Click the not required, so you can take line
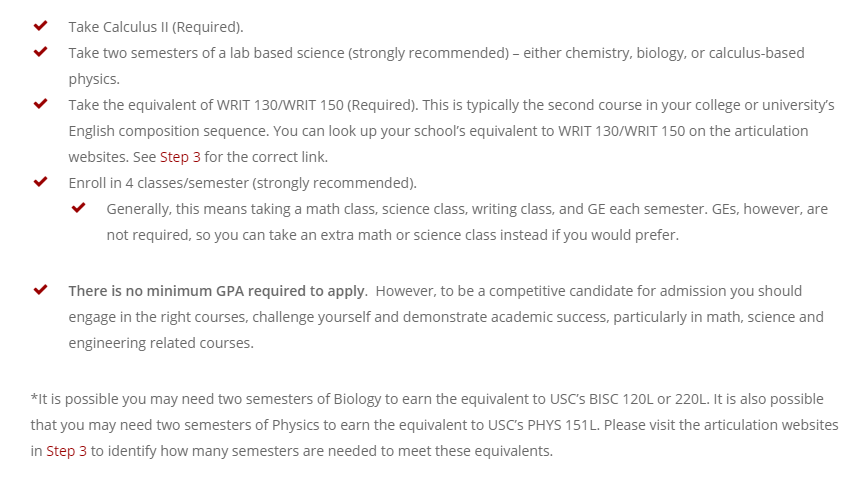Viewport: 860px width, 484px height. coord(392,235)
